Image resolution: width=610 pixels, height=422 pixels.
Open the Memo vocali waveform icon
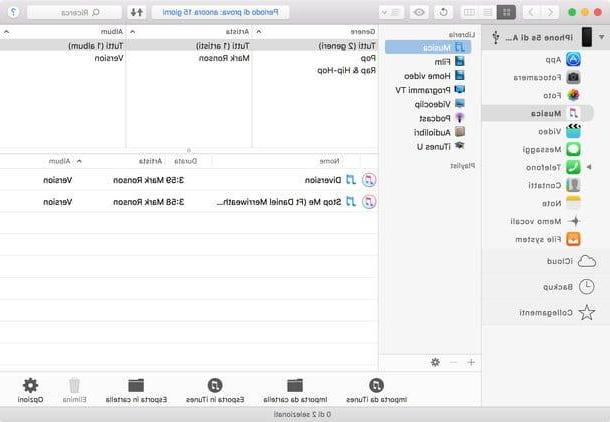(x=574, y=221)
